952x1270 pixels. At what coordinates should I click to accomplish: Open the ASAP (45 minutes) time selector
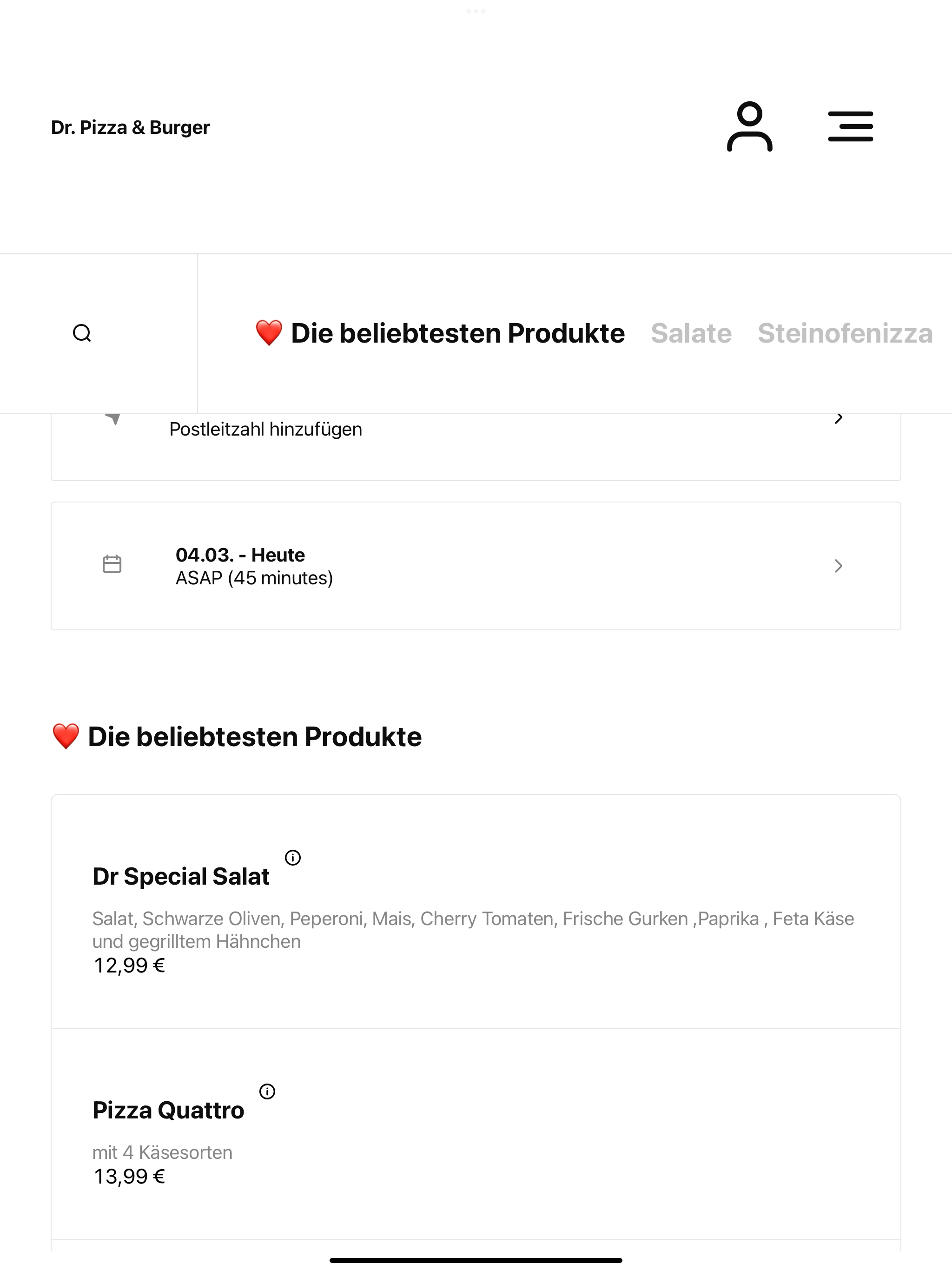click(476, 566)
